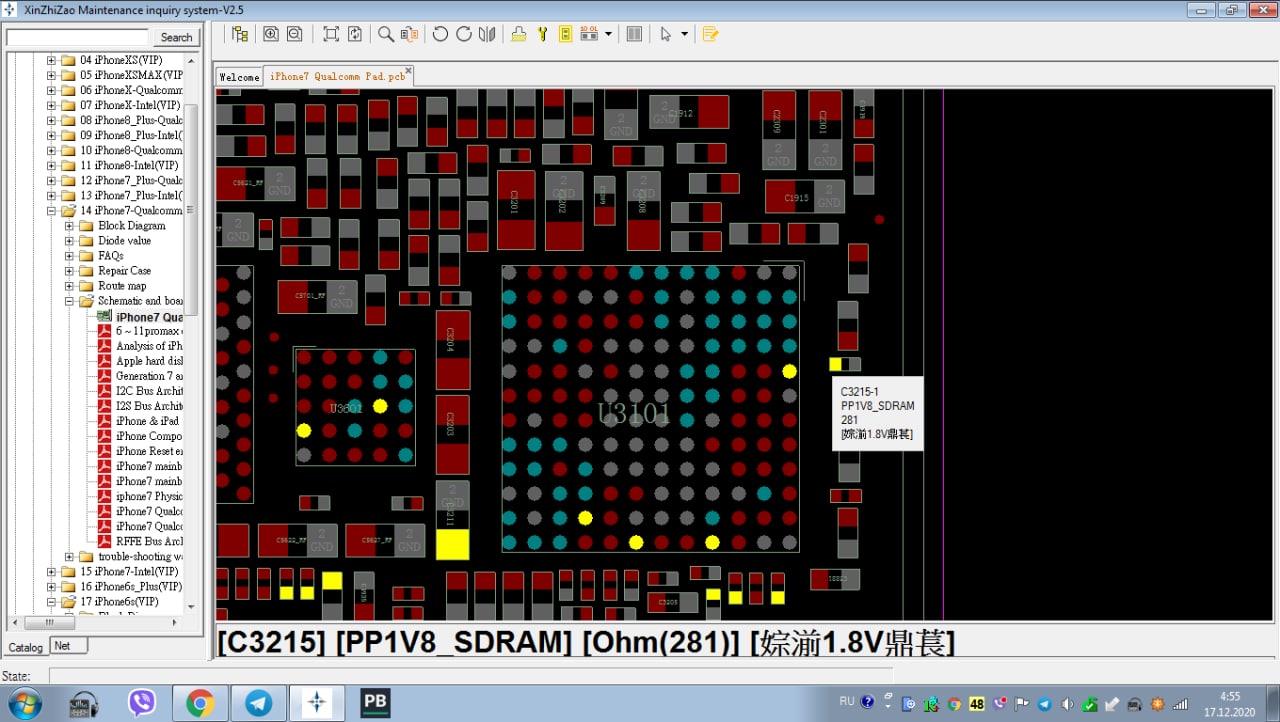1280x722 pixels.
Task: Click the split view panel icon
Action: 634,34
